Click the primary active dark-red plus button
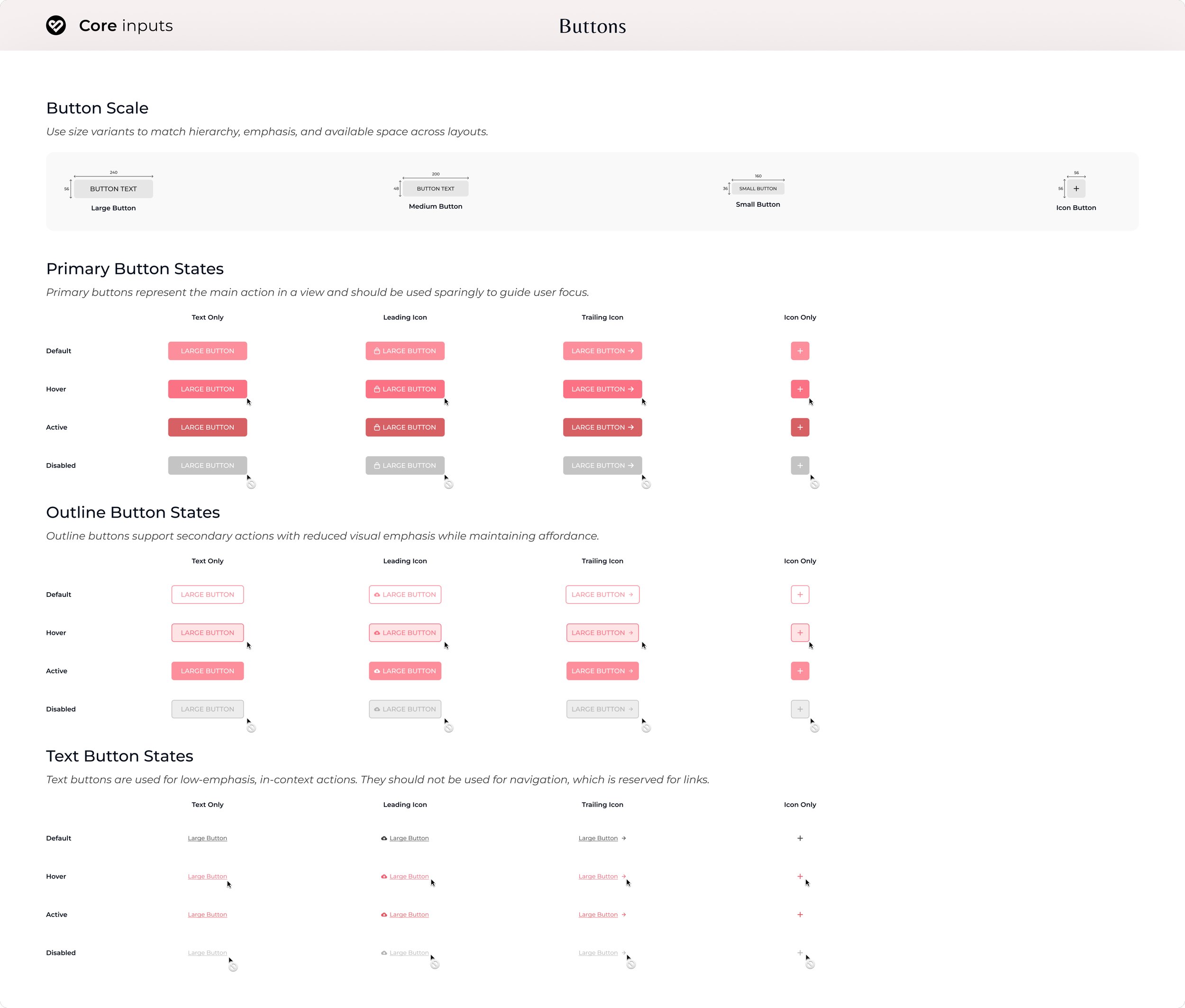 coord(800,428)
